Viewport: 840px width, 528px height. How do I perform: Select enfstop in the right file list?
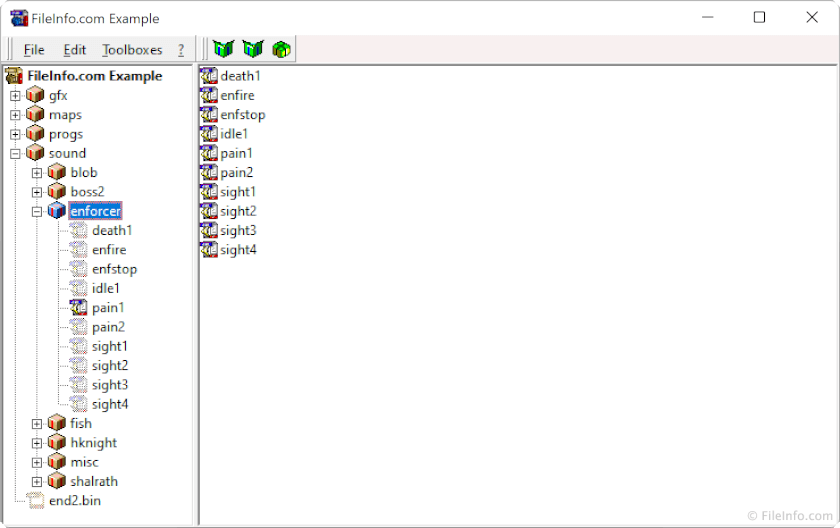point(242,115)
